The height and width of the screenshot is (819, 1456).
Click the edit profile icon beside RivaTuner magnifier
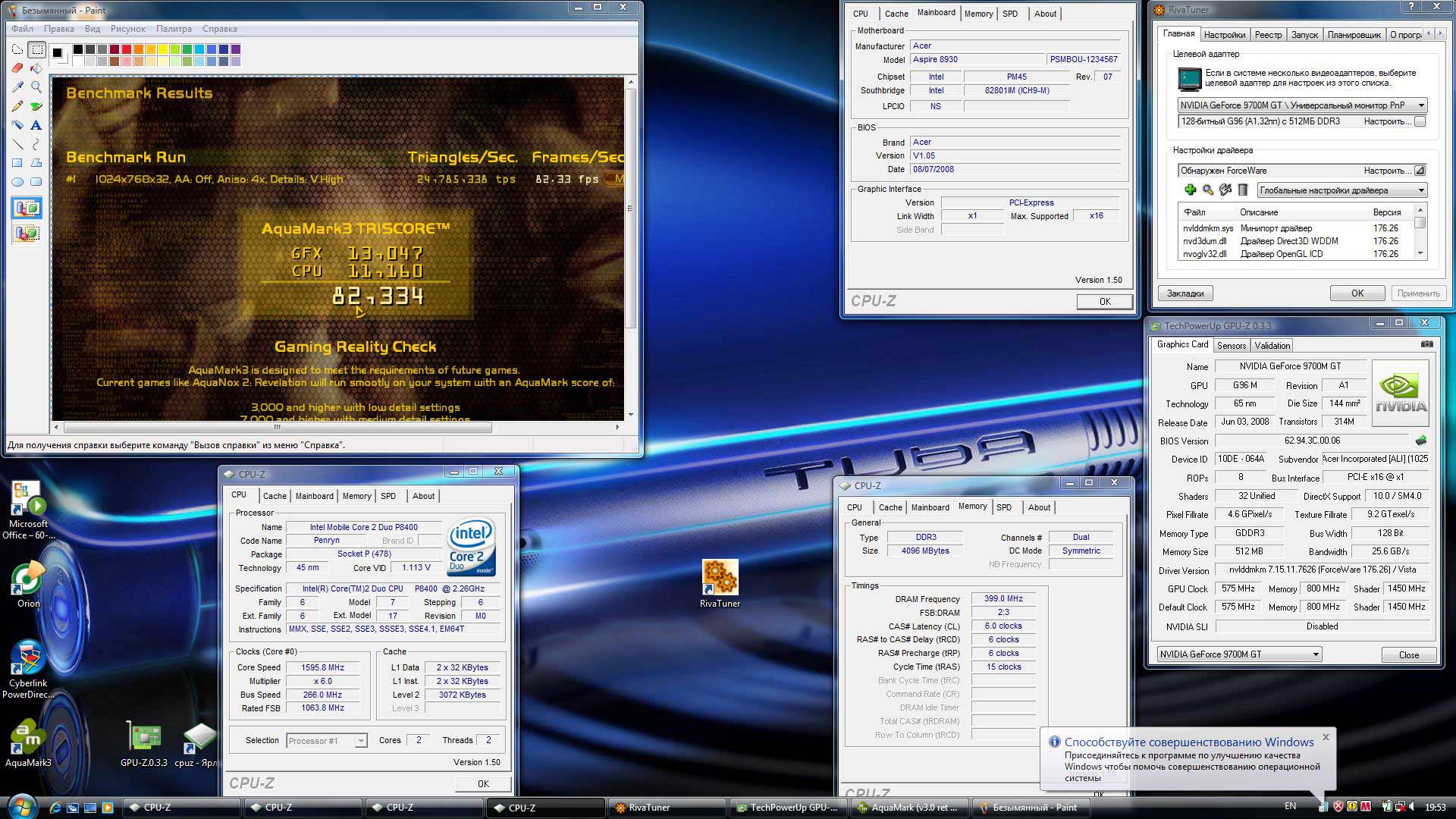[1225, 190]
